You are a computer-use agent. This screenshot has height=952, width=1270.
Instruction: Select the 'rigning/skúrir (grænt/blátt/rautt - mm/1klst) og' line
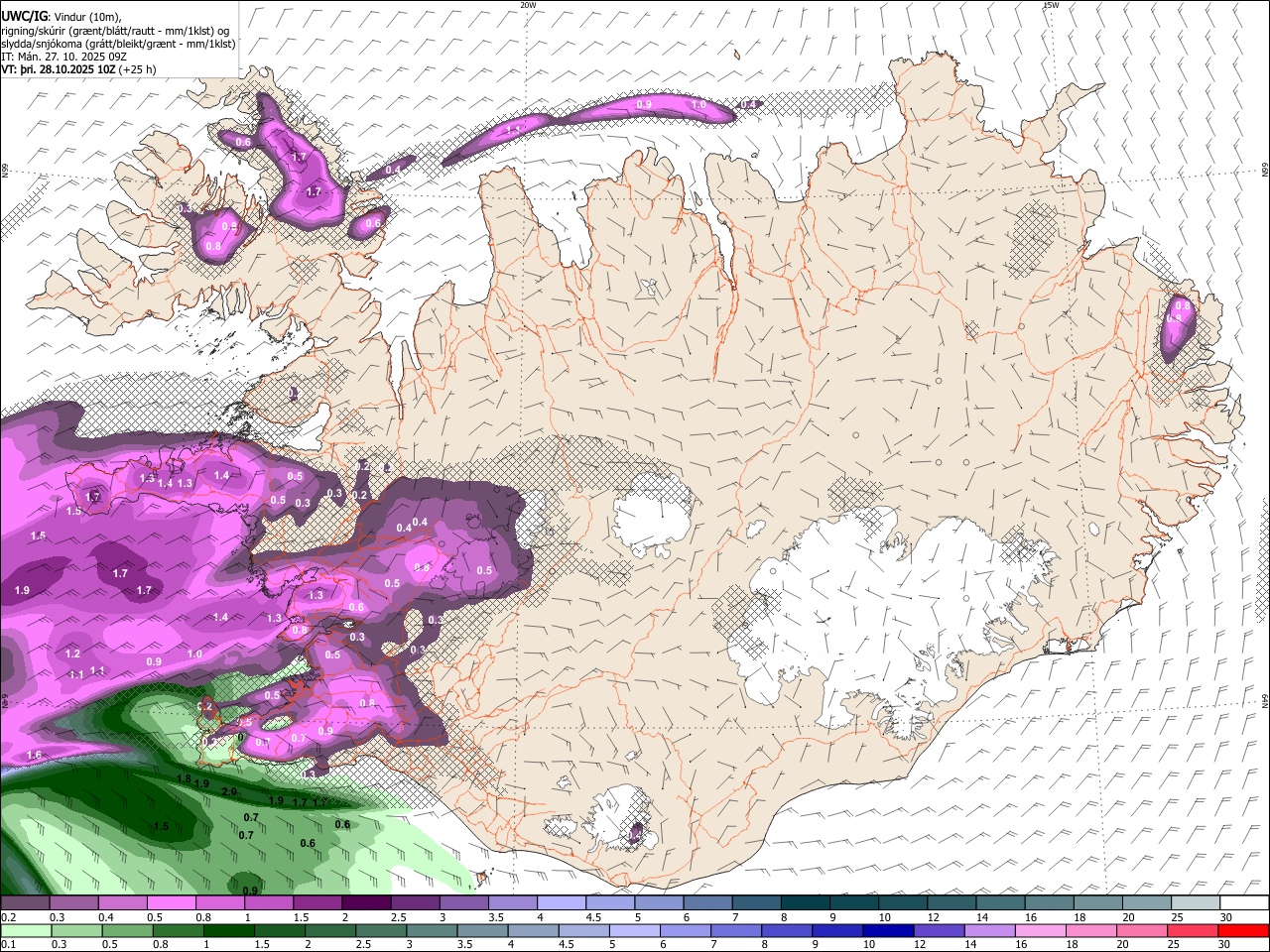point(115,31)
